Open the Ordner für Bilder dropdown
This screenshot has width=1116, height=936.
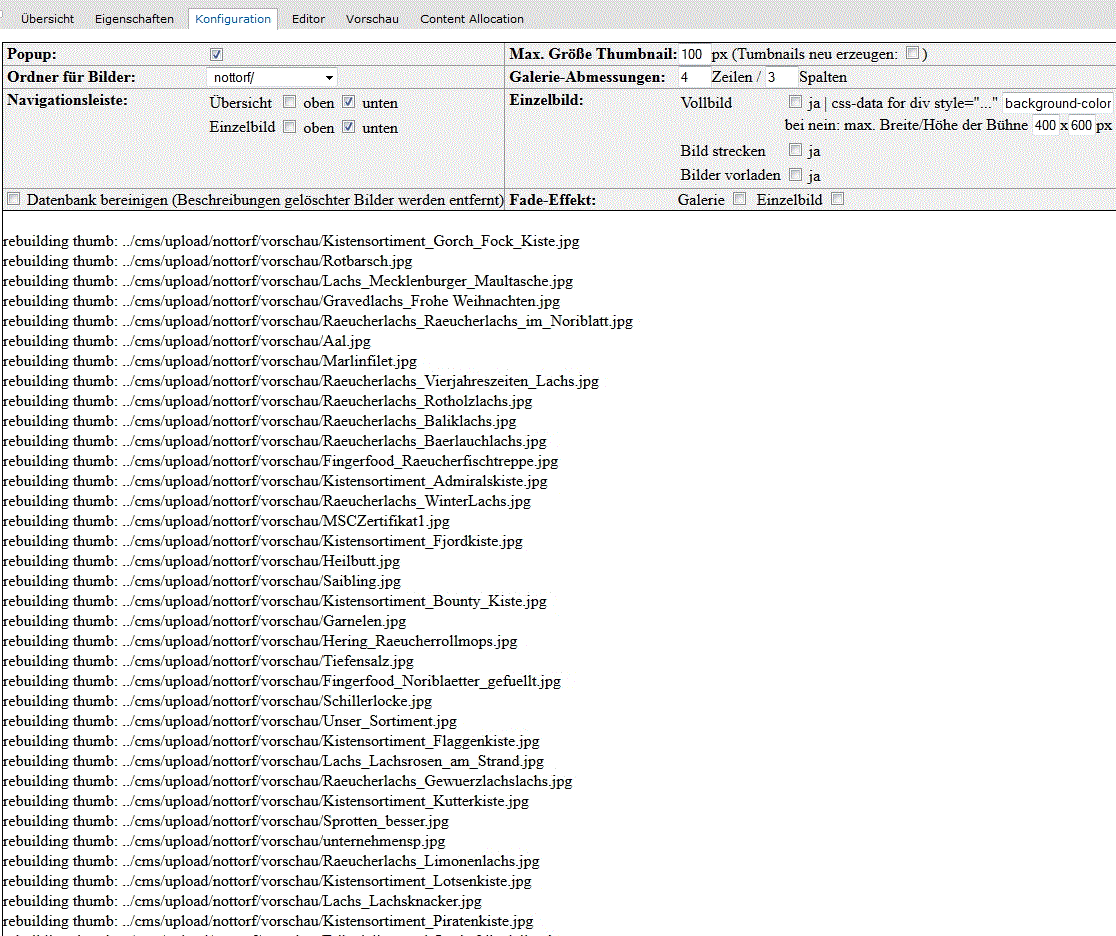pyautogui.click(x=272, y=78)
